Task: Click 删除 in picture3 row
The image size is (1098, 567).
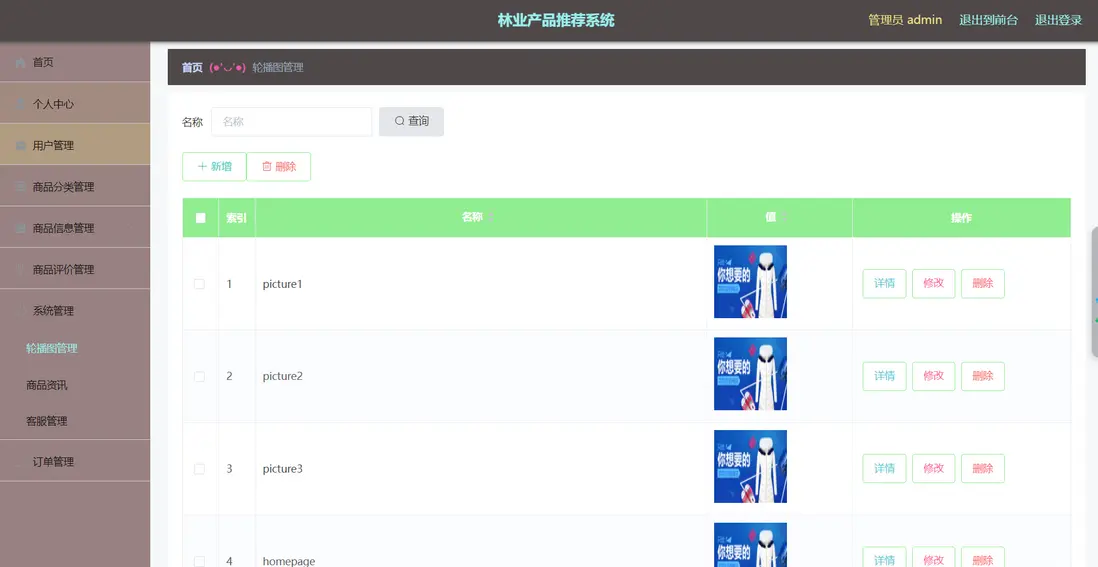Action: (982, 468)
